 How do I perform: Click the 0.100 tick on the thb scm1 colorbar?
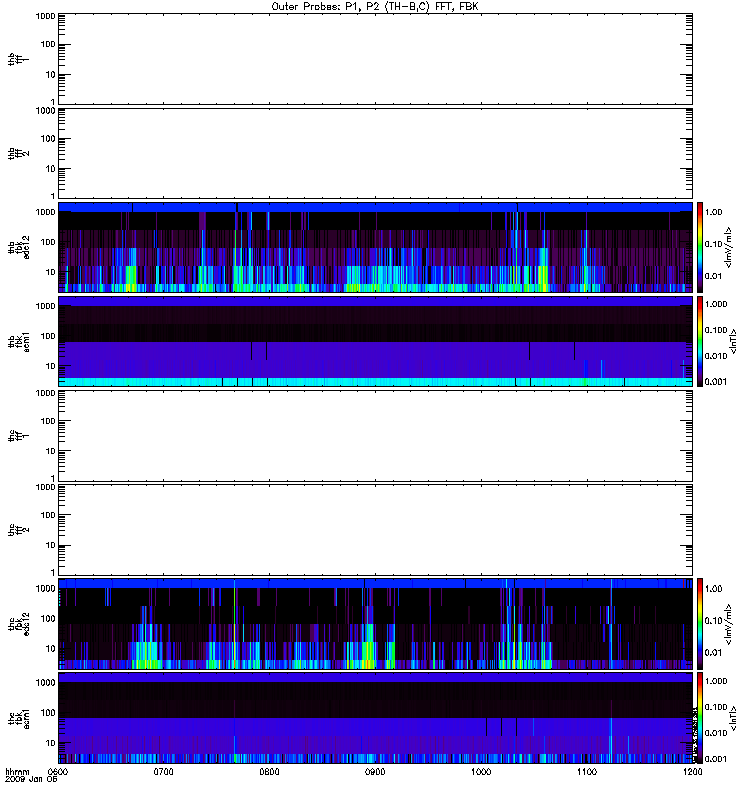(x=716, y=330)
